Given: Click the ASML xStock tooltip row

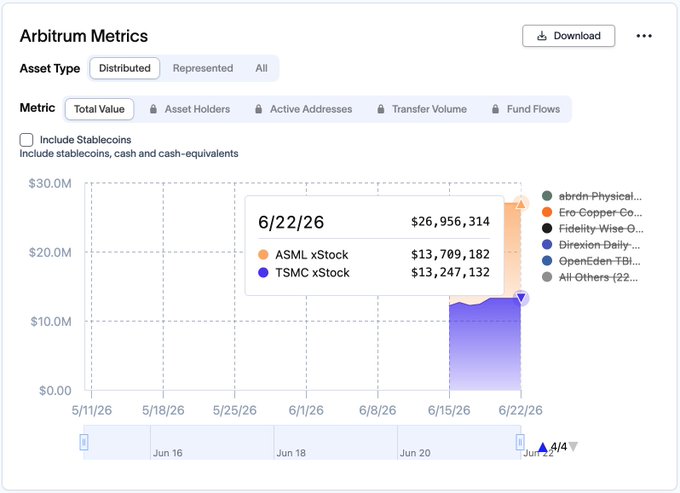Looking at the screenshot, I should [374, 255].
